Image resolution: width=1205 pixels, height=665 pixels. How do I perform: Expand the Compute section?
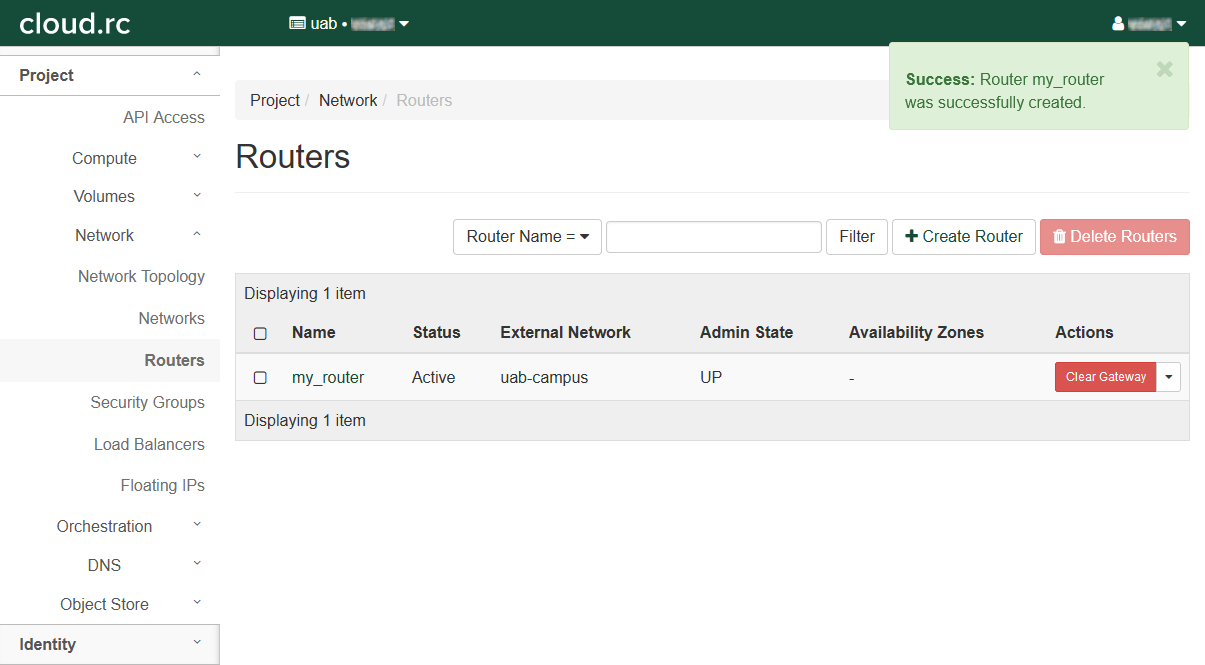pos(105,158)
